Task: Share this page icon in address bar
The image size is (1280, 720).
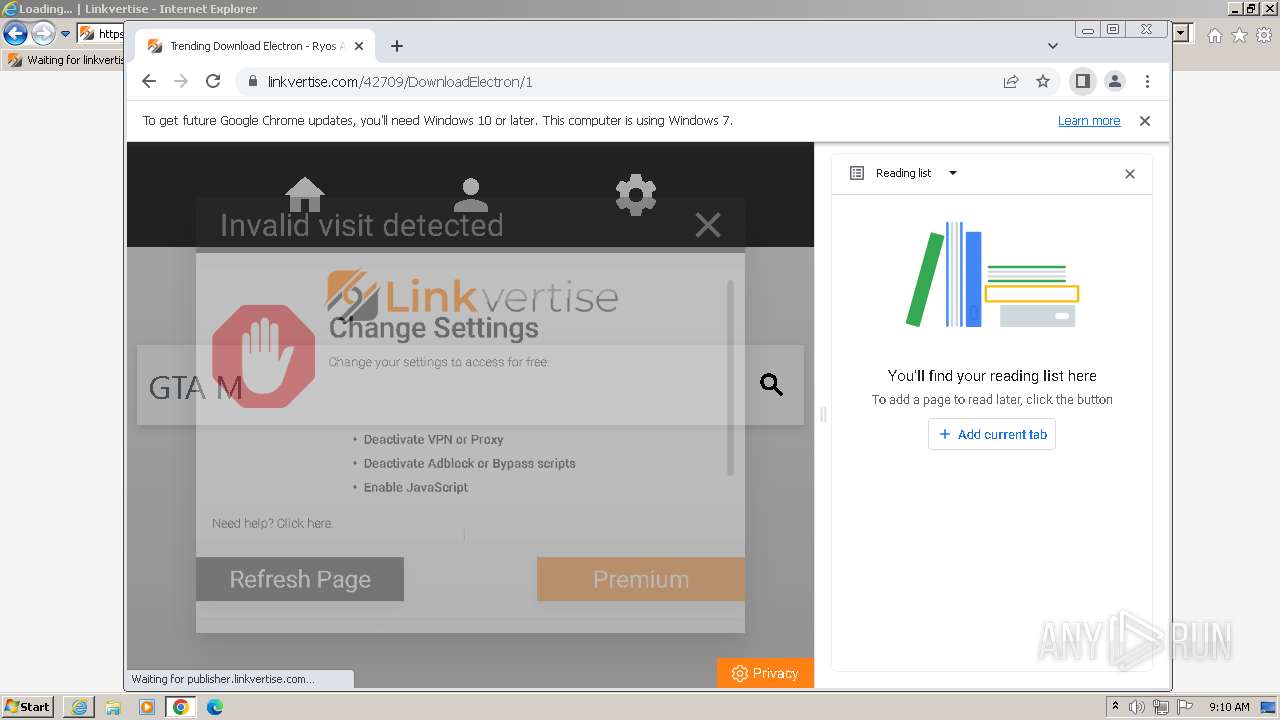Action: coord(1011,82)
